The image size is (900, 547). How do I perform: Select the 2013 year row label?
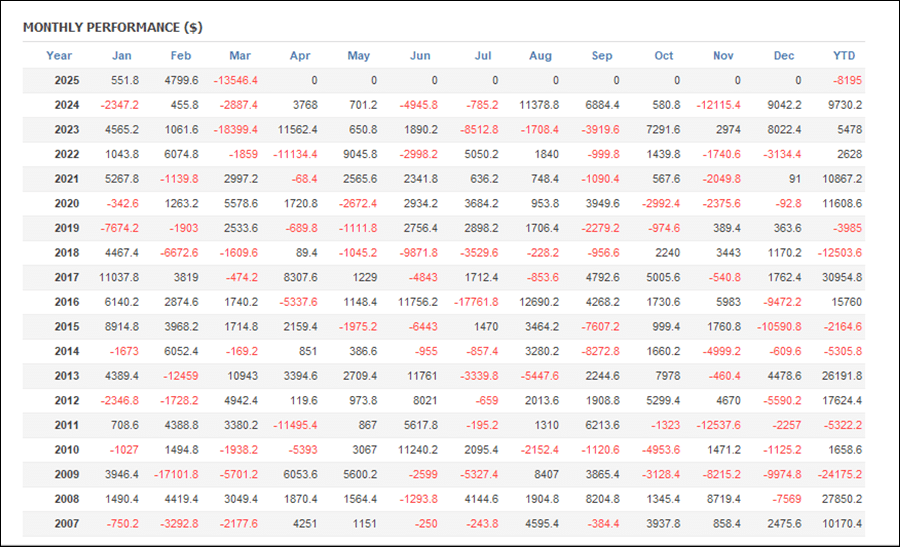coord(67,376)
